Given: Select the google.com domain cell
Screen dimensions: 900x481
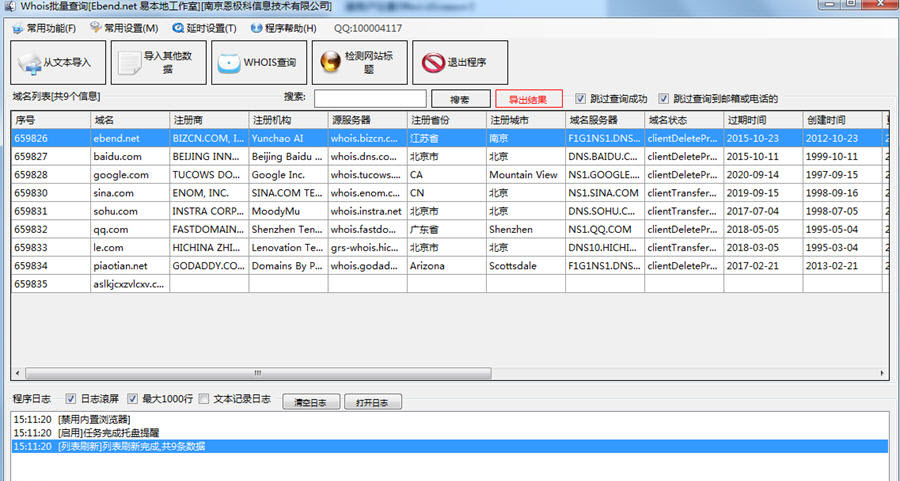Looking at the screenshot, I should pos(130,175).
